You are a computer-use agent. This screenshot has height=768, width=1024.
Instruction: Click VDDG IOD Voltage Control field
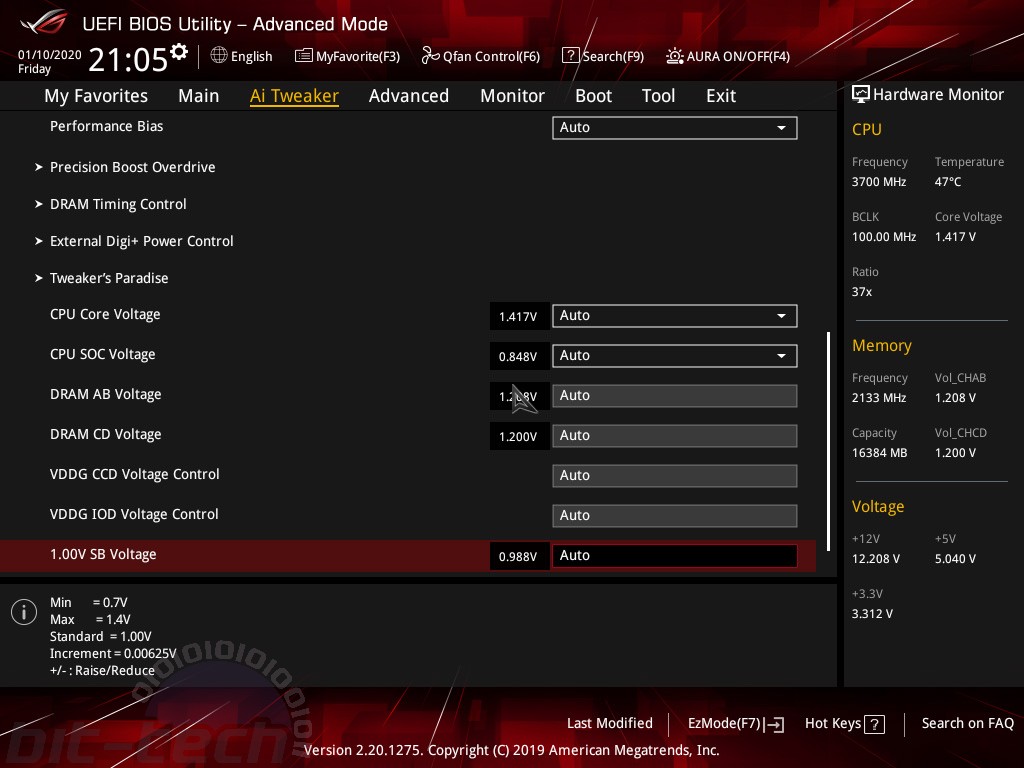[675, 515]
